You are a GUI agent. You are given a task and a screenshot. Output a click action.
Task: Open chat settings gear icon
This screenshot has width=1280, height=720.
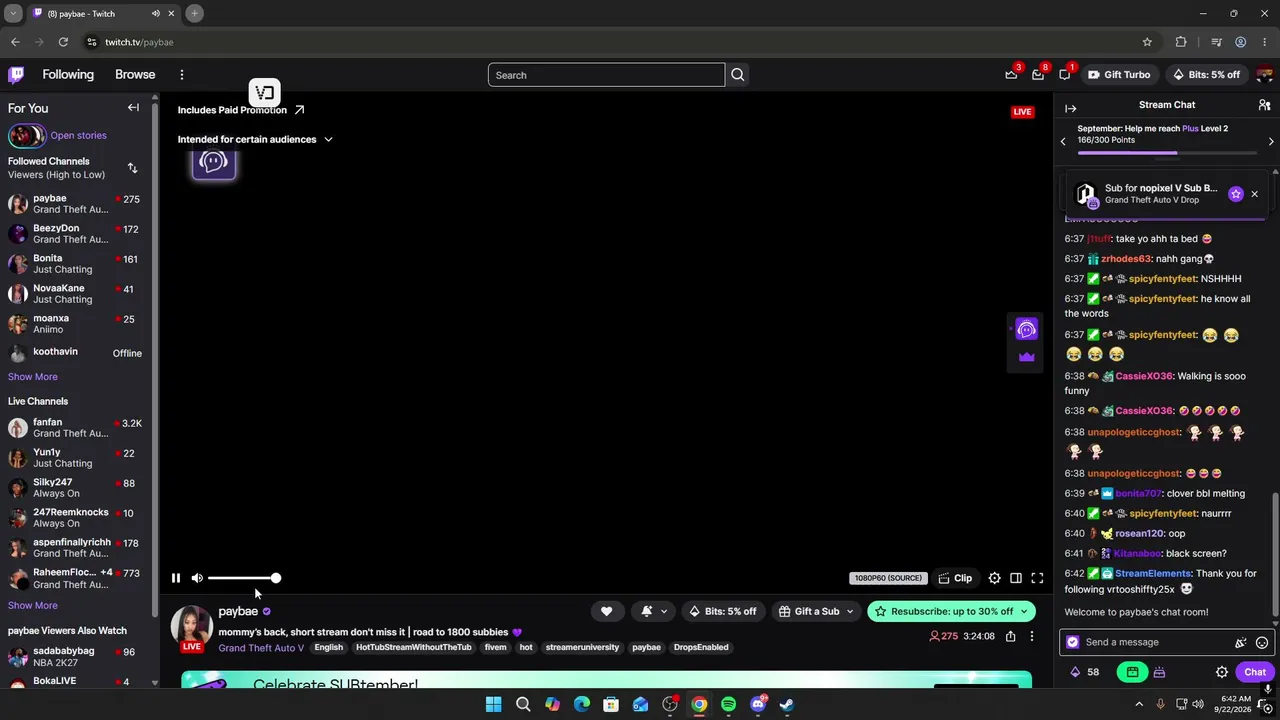1222,672
